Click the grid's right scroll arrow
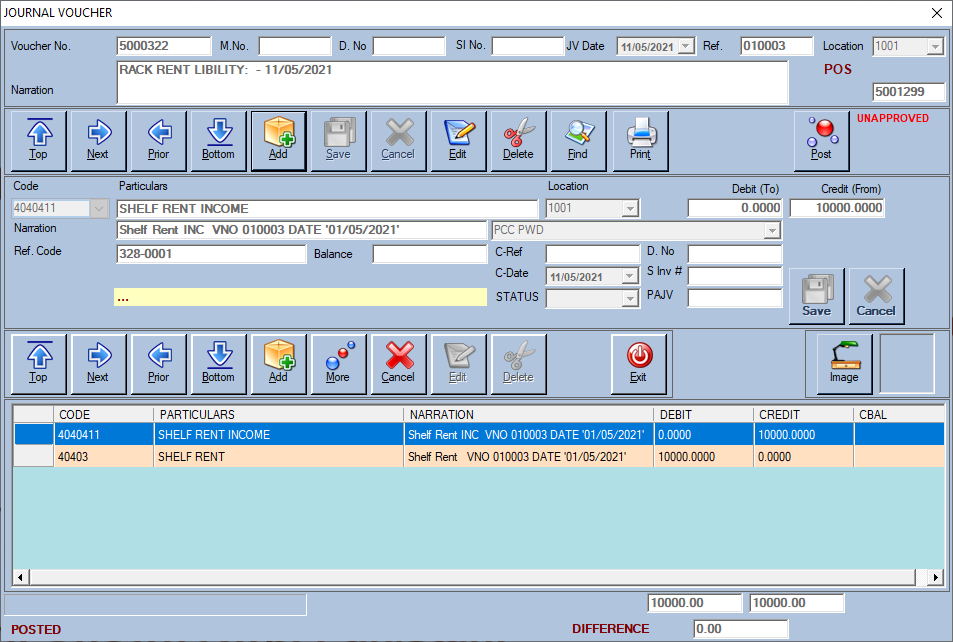Image resolution: width=953 pixels, height=642 pixels. tap(935, 577)
